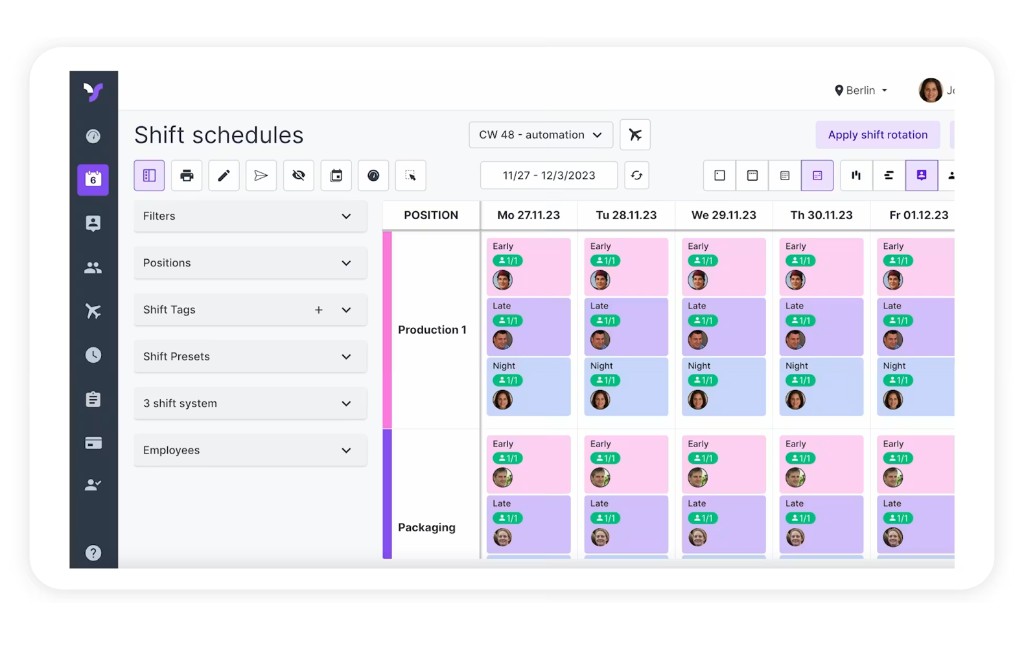This screenshot has height=646, width=1024.
Task: Open the Berlin location dropdown
Action: (861, 90)
